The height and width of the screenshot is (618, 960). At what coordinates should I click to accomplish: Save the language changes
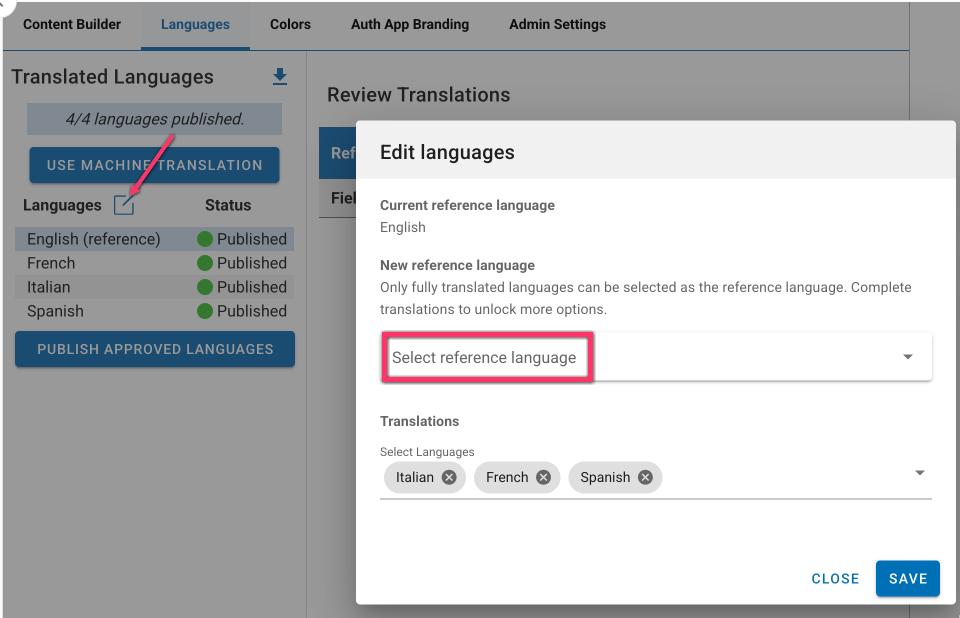(x=907, y=578)
